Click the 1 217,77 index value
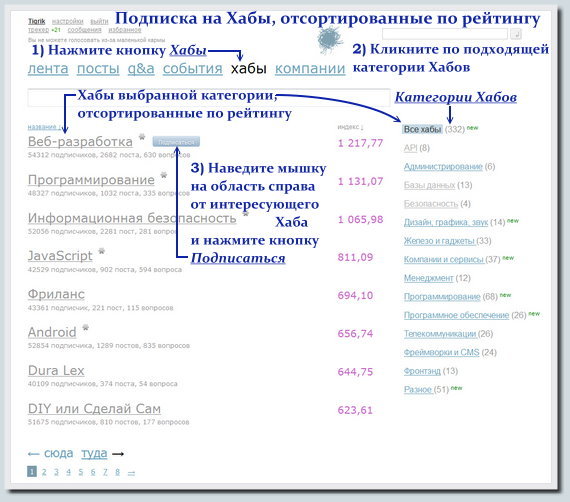The image size is (570, 502). click(360, 143)
